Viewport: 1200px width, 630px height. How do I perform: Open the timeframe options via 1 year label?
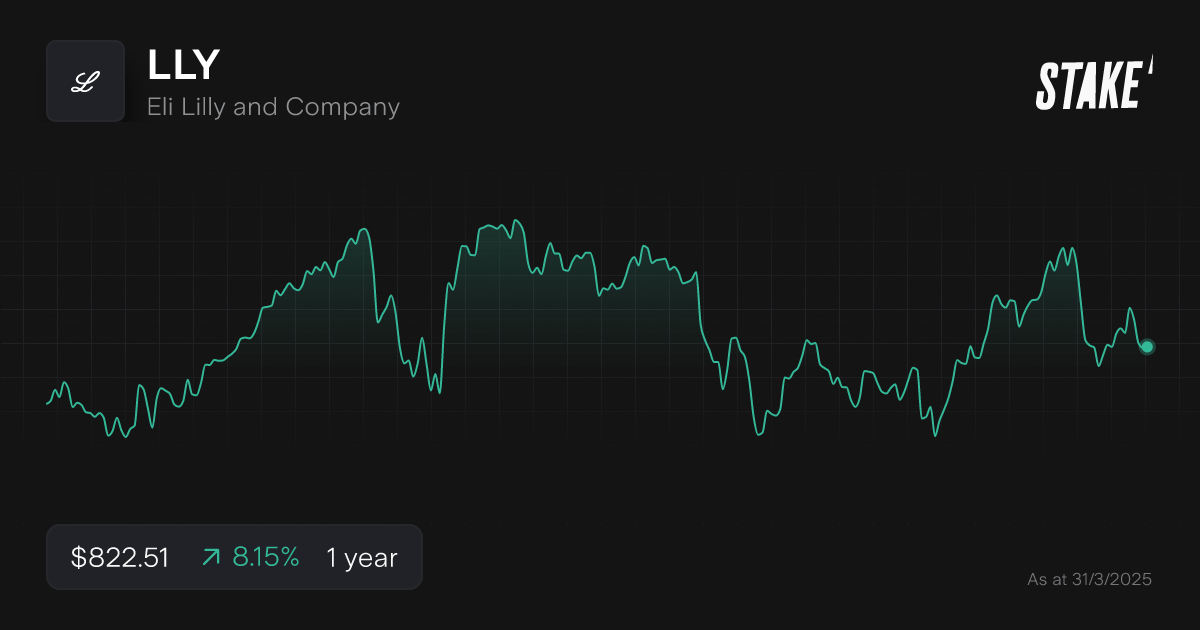(x=361, y=558)
